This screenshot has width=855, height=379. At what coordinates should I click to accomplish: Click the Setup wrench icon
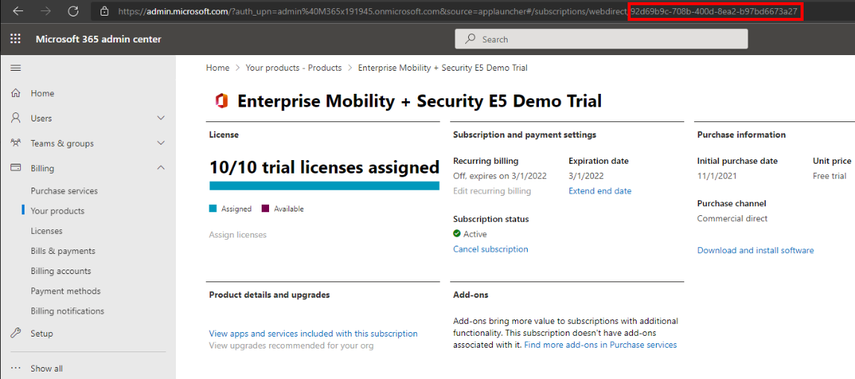click(16, 333)
